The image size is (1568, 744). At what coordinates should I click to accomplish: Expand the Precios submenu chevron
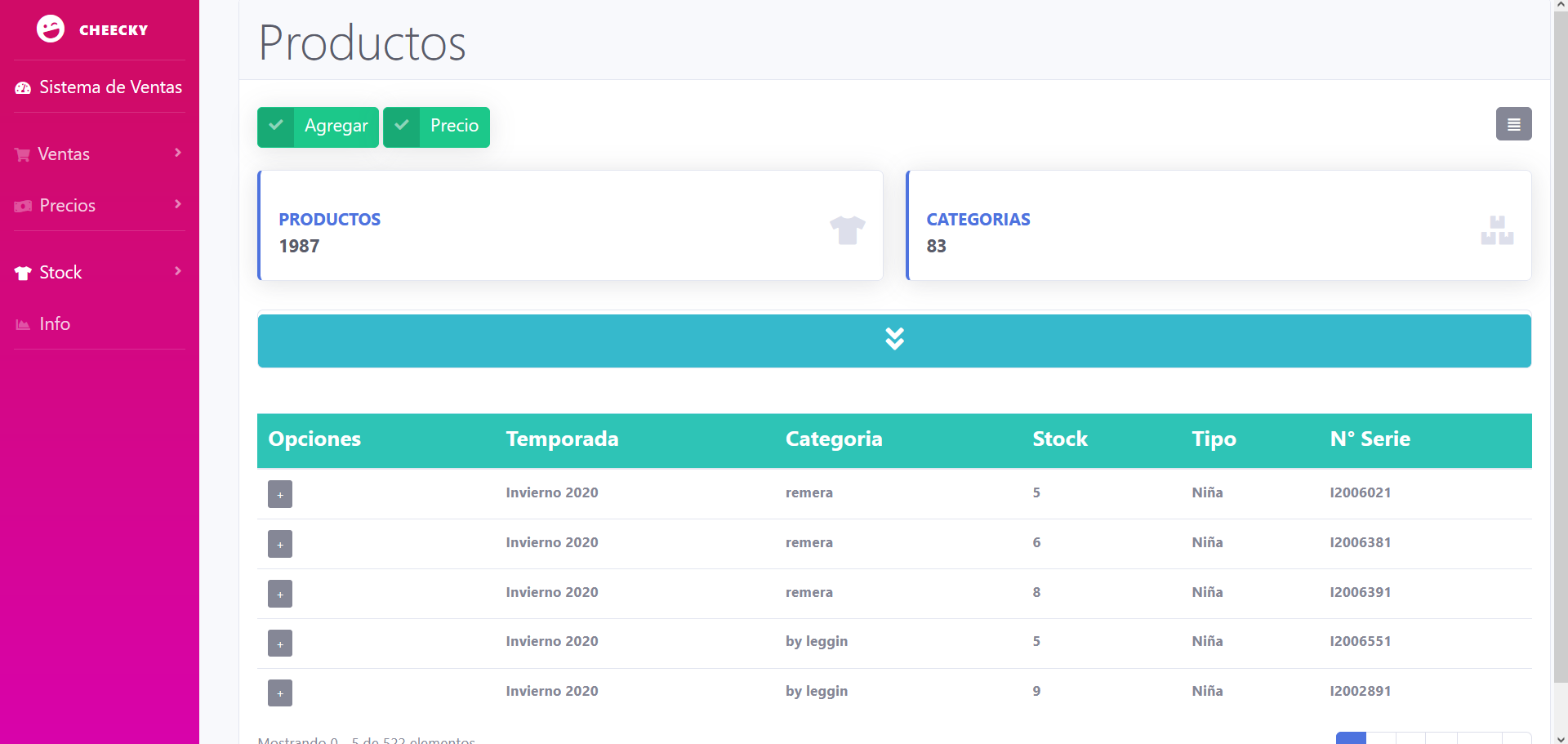point(178,205)
